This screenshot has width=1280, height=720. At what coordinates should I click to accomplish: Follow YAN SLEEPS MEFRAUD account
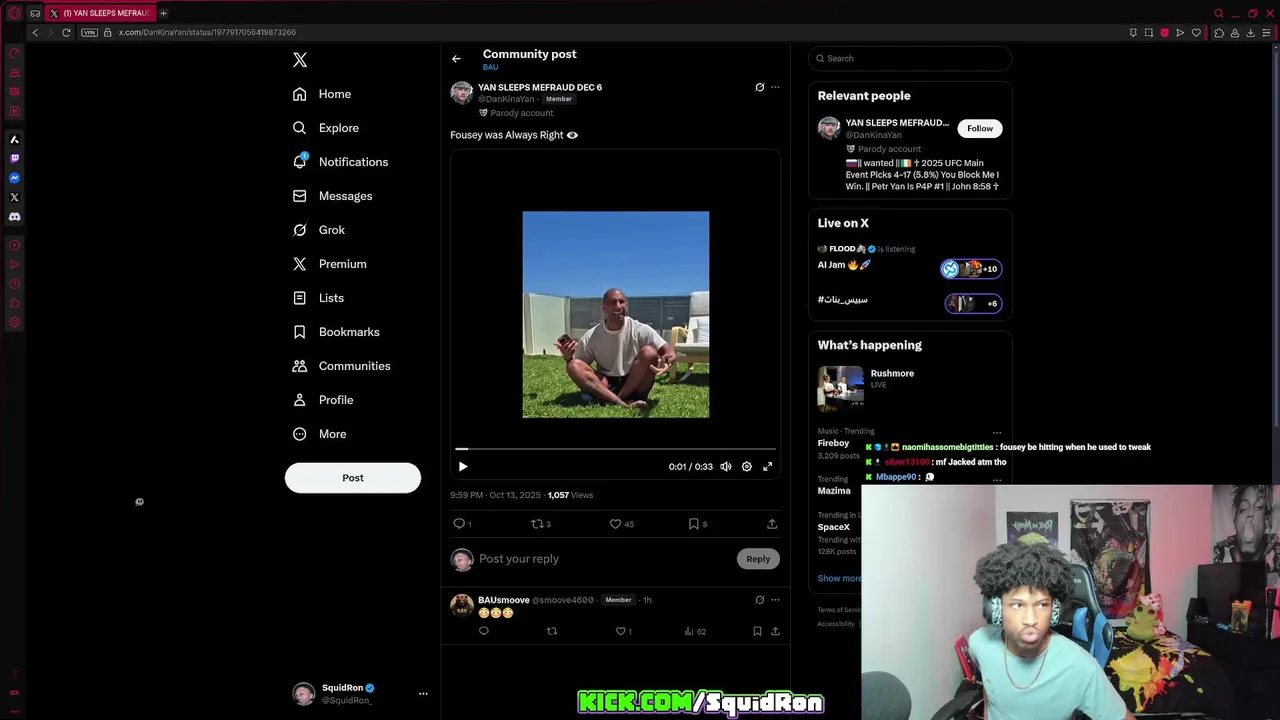(x=980, y=128)
